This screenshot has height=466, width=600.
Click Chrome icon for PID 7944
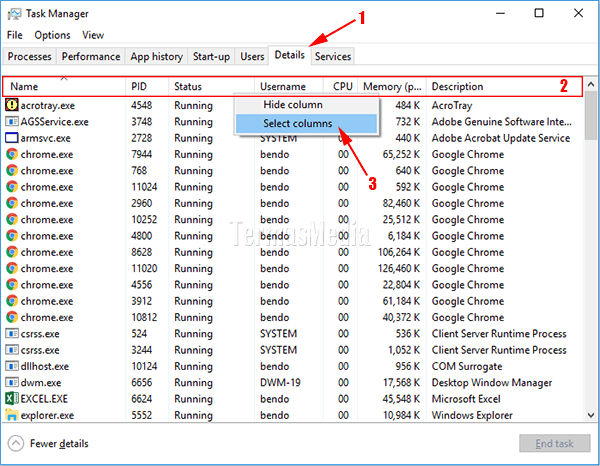pos(12,154)
